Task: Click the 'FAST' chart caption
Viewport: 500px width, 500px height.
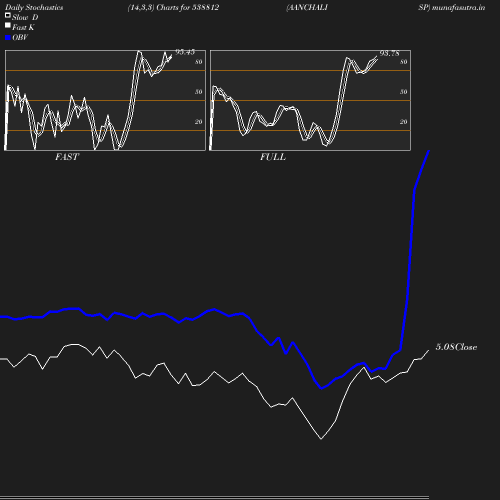Action: pyautogui.click(x=67, y=157)
